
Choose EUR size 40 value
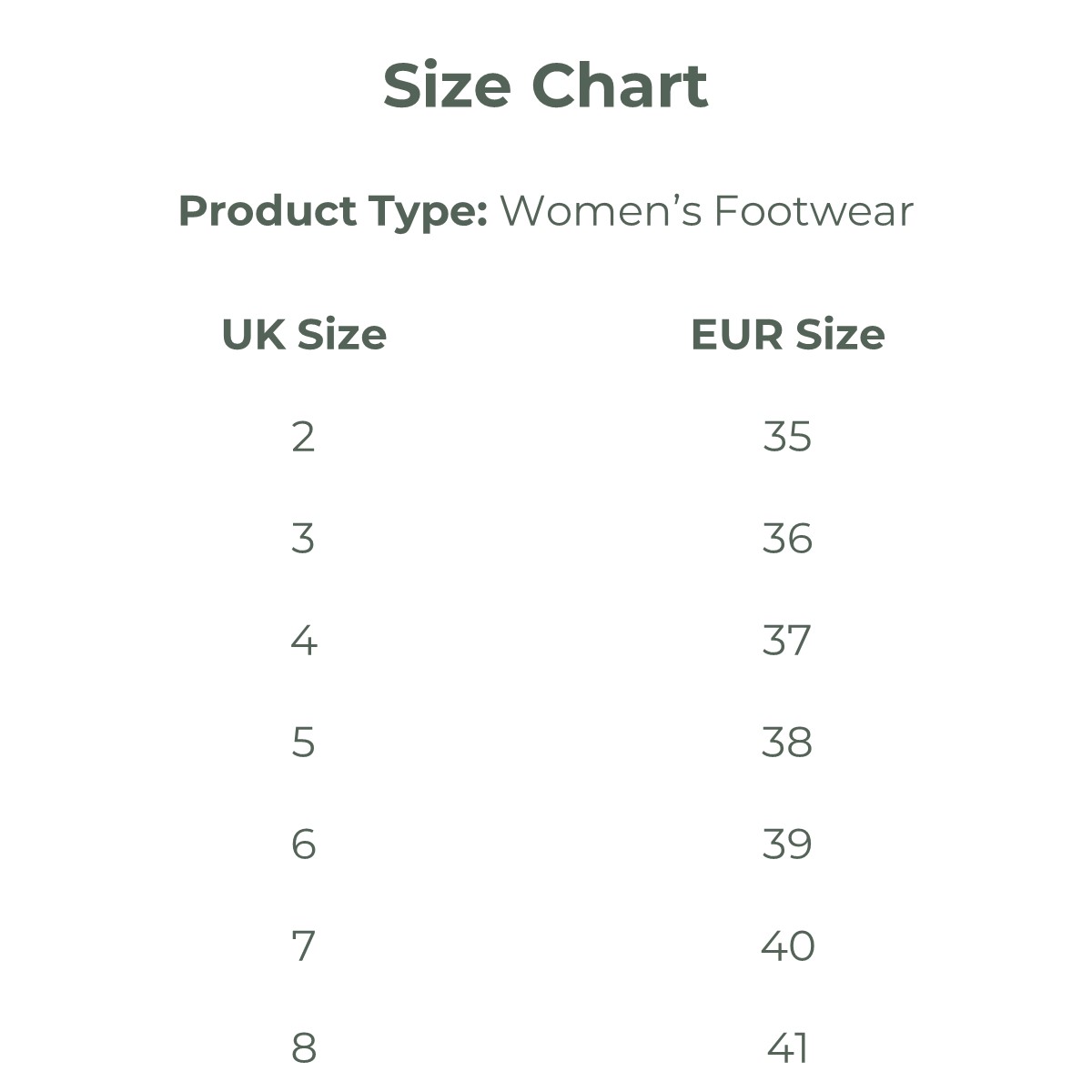(787, 946)
